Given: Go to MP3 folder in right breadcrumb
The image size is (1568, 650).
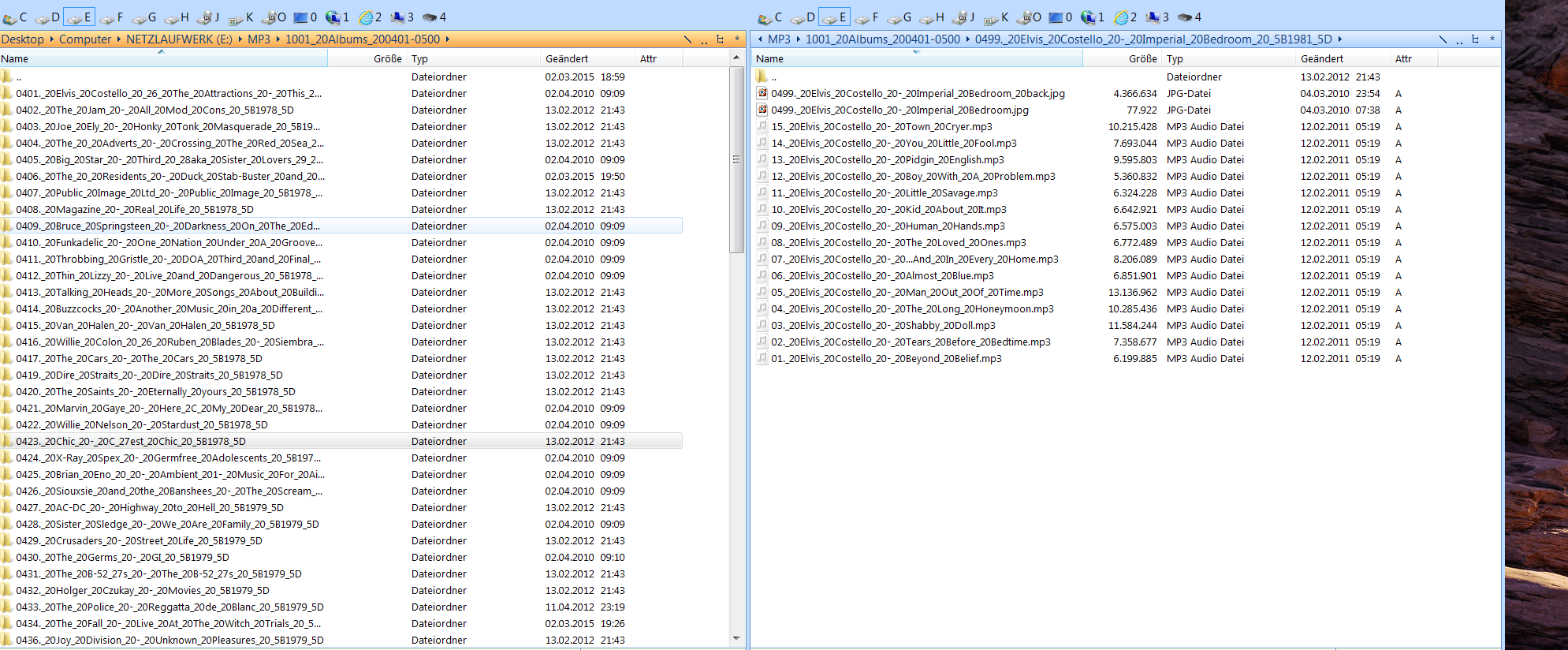Looking at the screenshot, I should [x=779, y=39].
